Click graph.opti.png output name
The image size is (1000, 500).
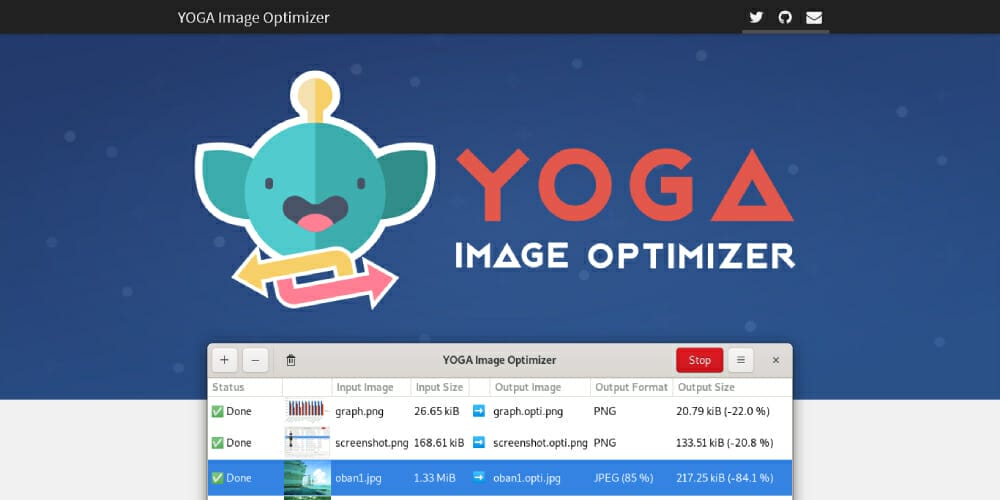pyautogui.click(x=528, y=411)
